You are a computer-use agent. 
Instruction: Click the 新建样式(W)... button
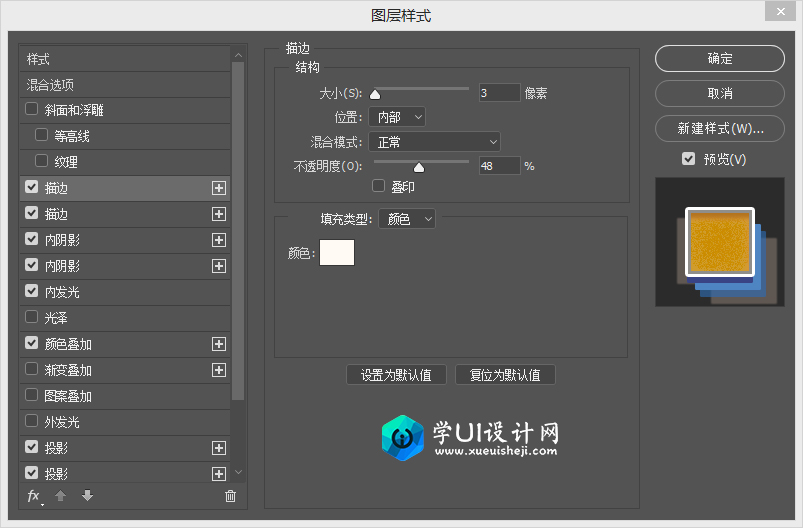coord(720,128)
